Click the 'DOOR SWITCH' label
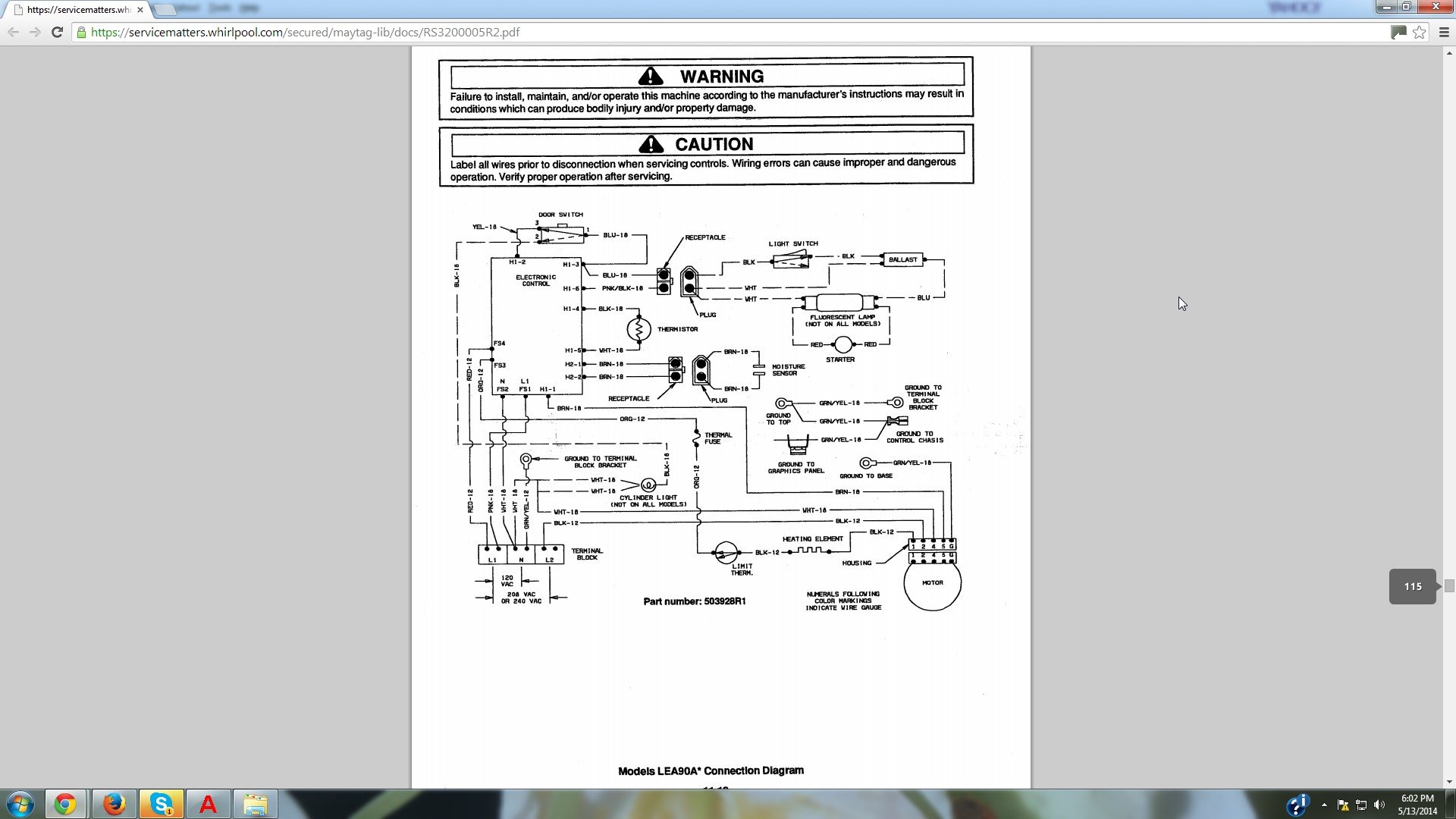Image resolution: width=1456 pixels, height=819 pixels. point(560,215)
